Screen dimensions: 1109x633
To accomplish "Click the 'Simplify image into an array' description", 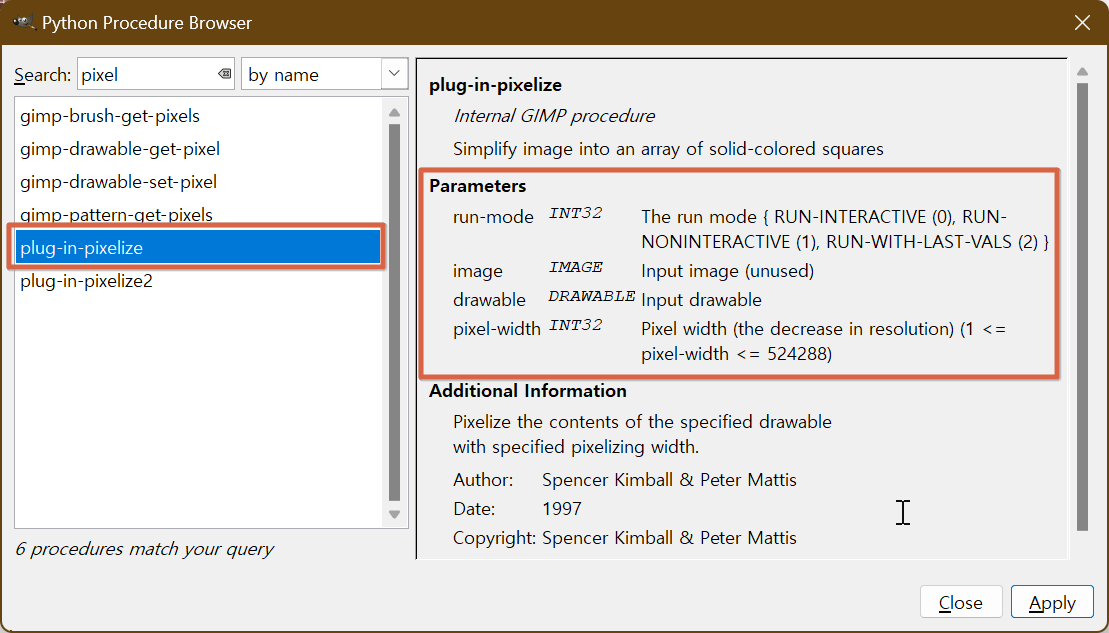I will [668, 149].
